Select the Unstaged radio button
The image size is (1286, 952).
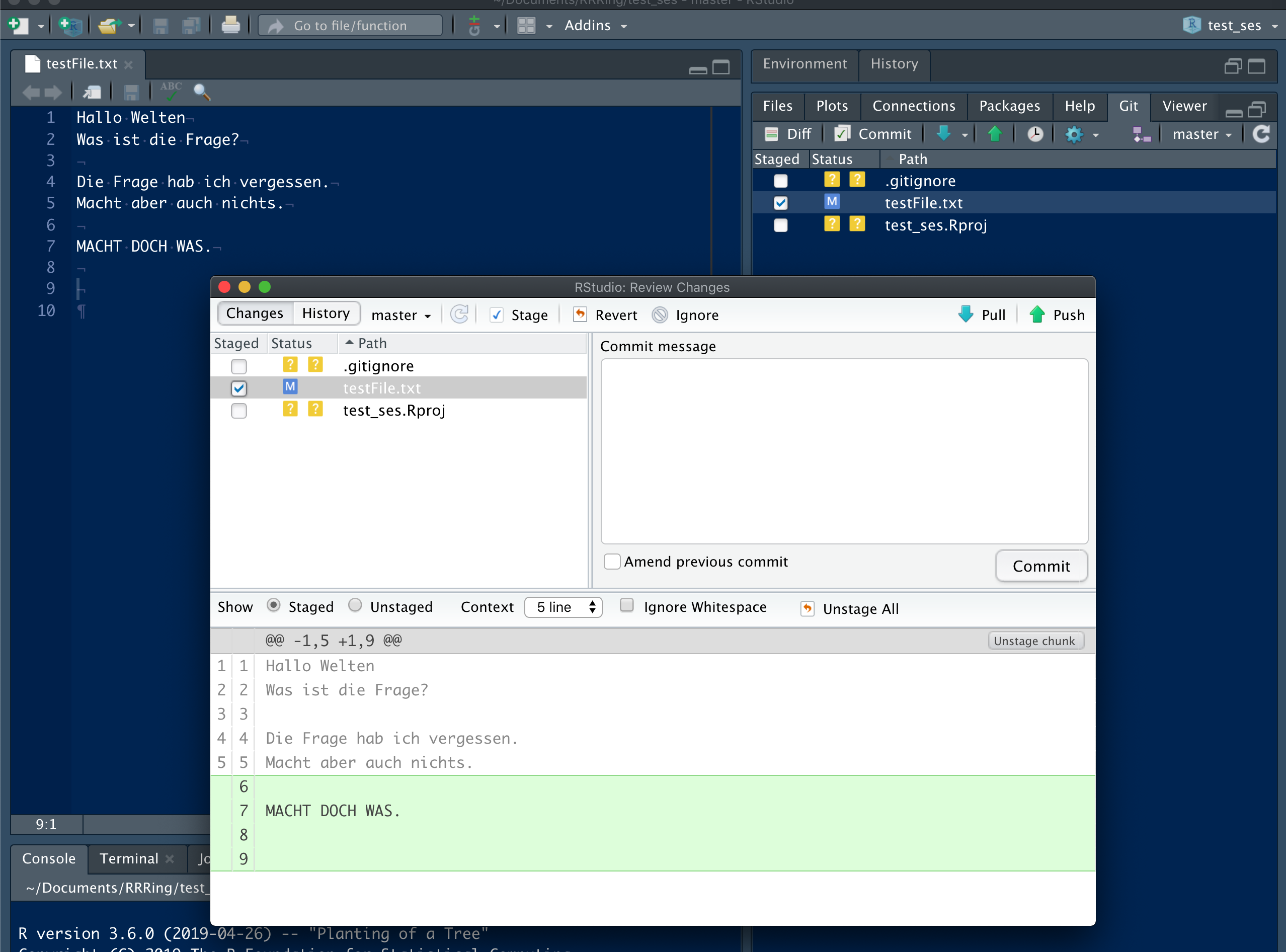pos(356,605)
